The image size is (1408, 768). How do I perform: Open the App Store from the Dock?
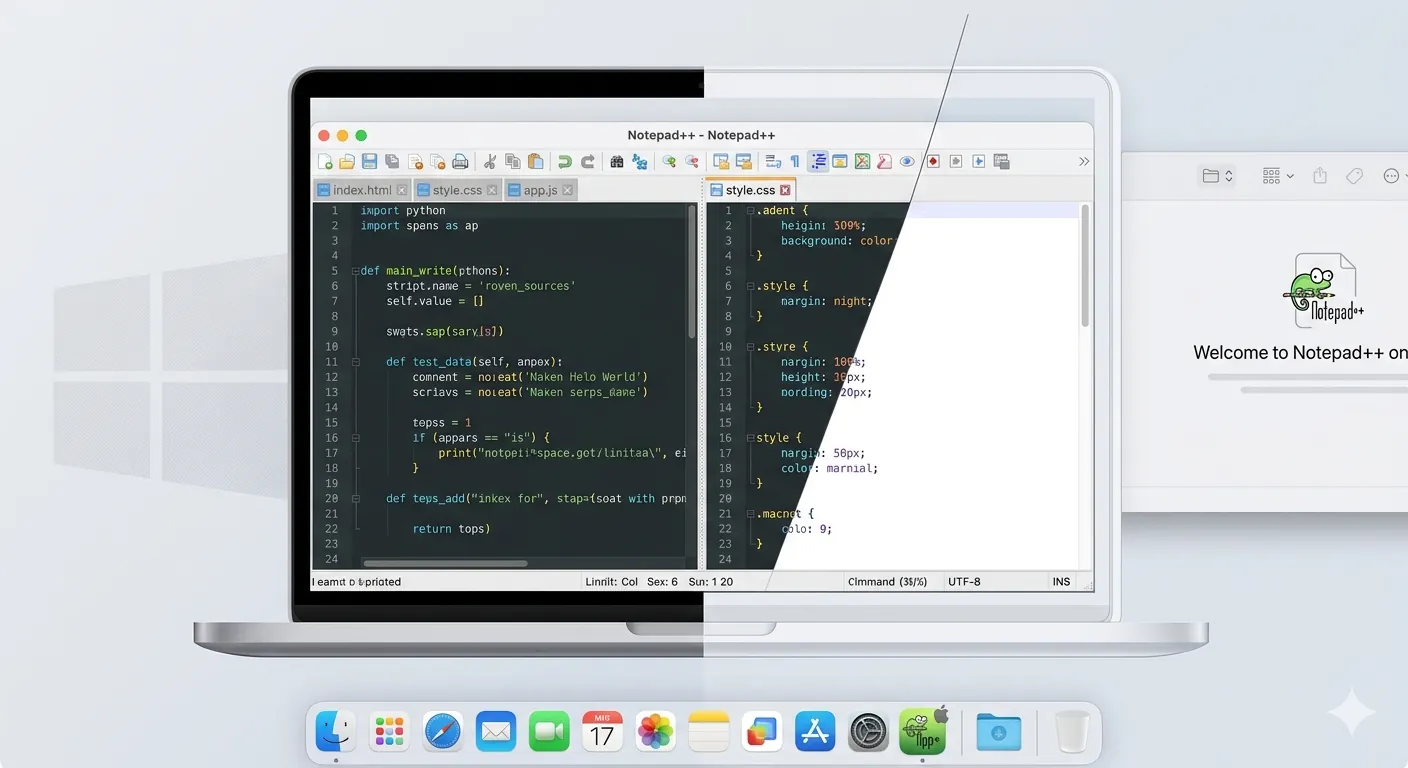click(815, 732)
